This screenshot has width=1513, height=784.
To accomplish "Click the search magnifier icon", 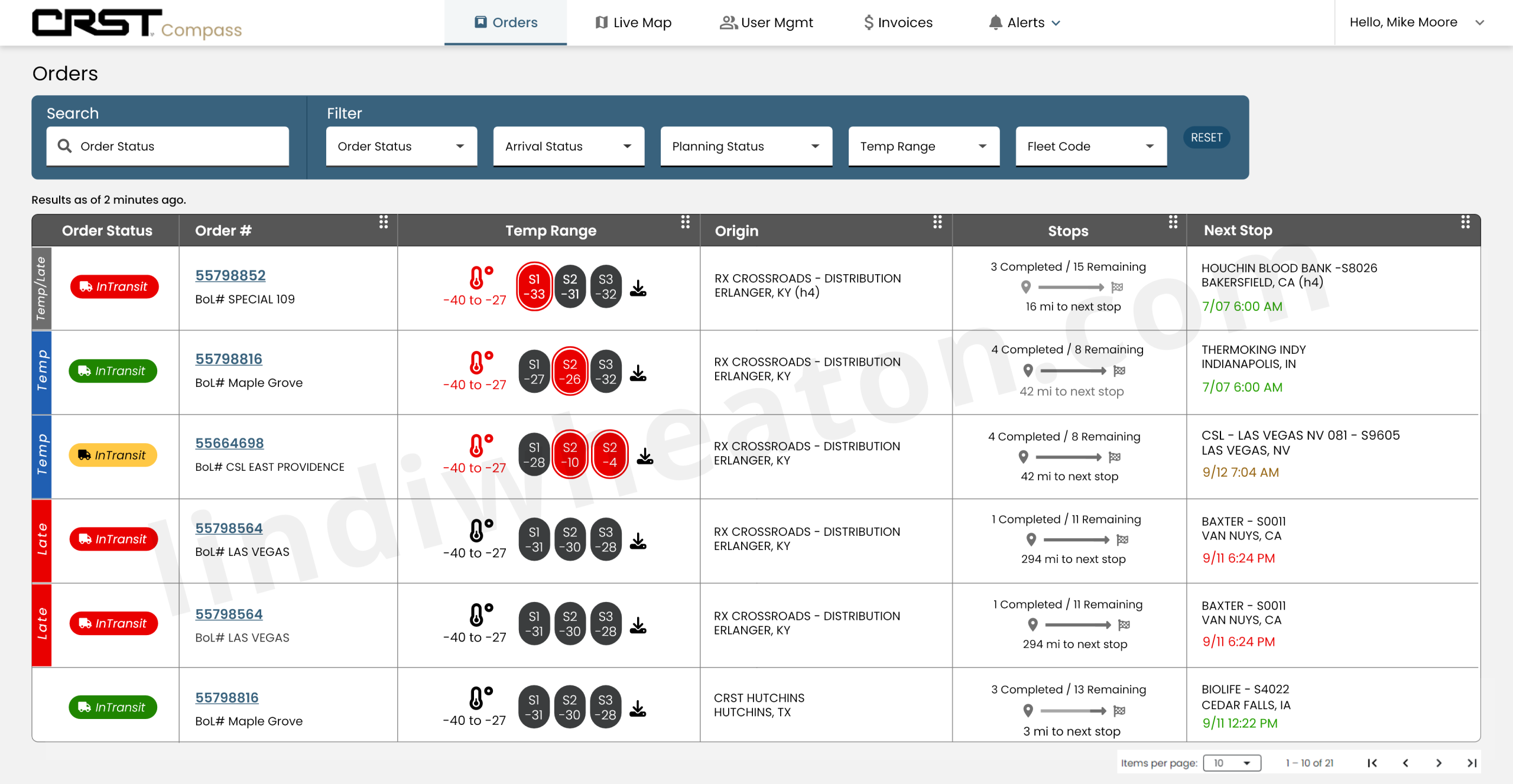I will point(64,146).
